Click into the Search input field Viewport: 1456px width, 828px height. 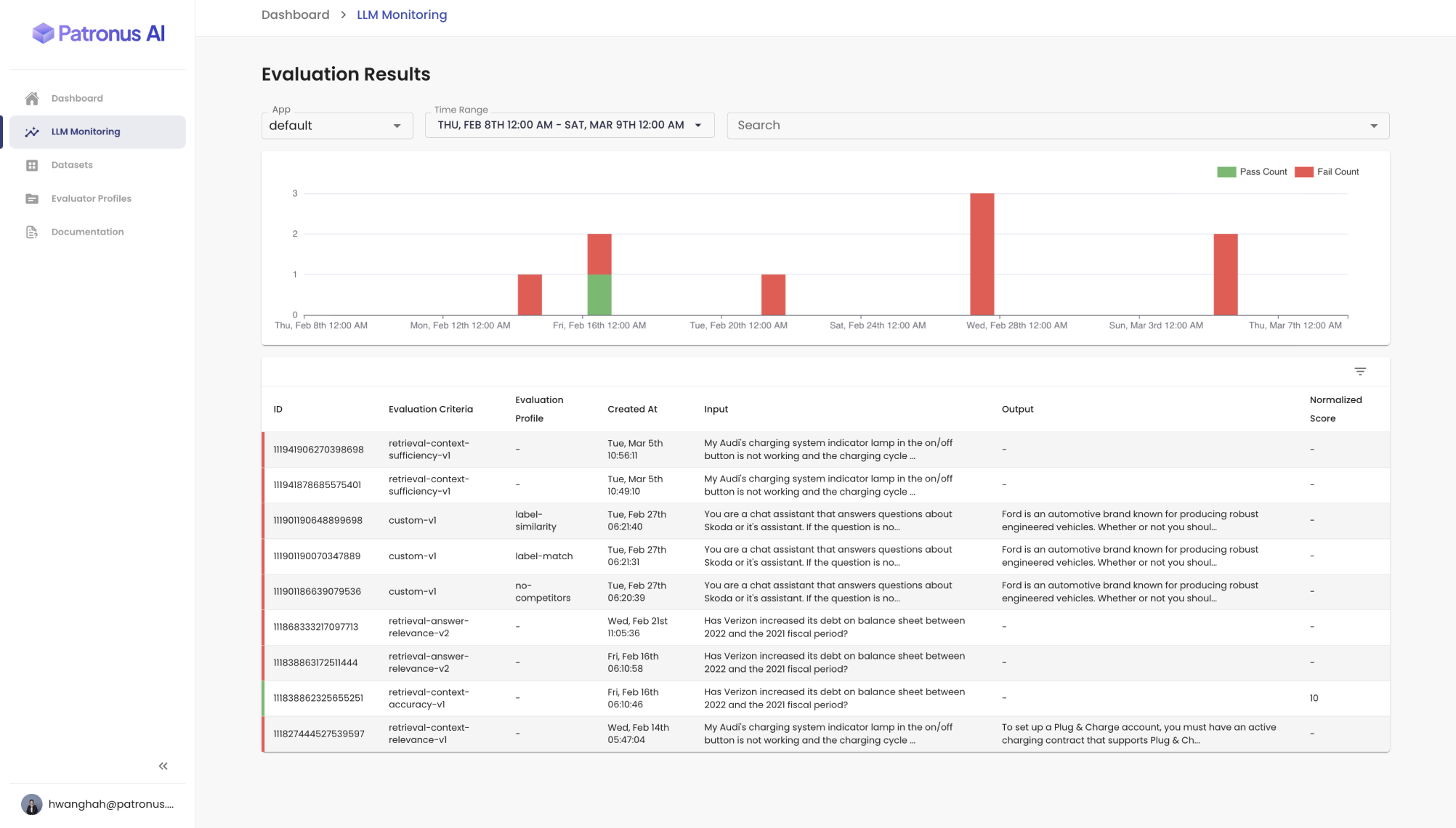(x=1017, y=126)
